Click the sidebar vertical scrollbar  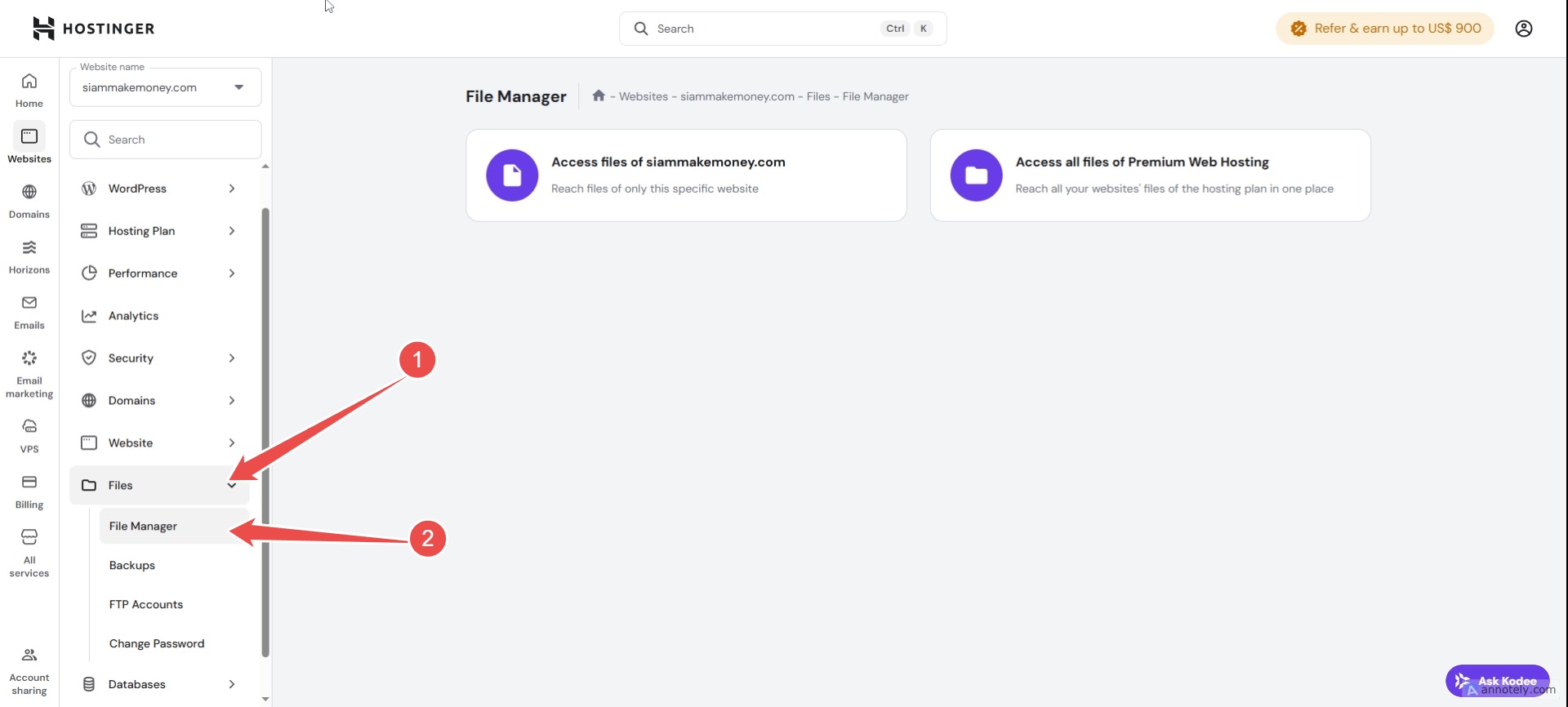point(265,433)
